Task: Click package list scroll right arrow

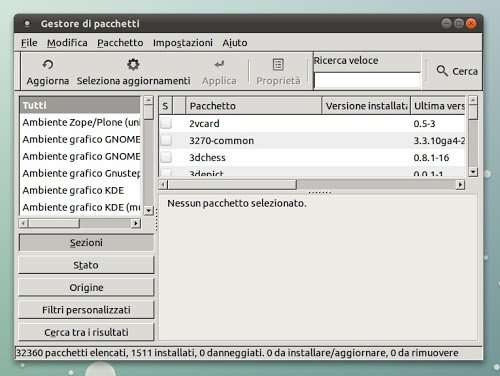Action: 460,184
